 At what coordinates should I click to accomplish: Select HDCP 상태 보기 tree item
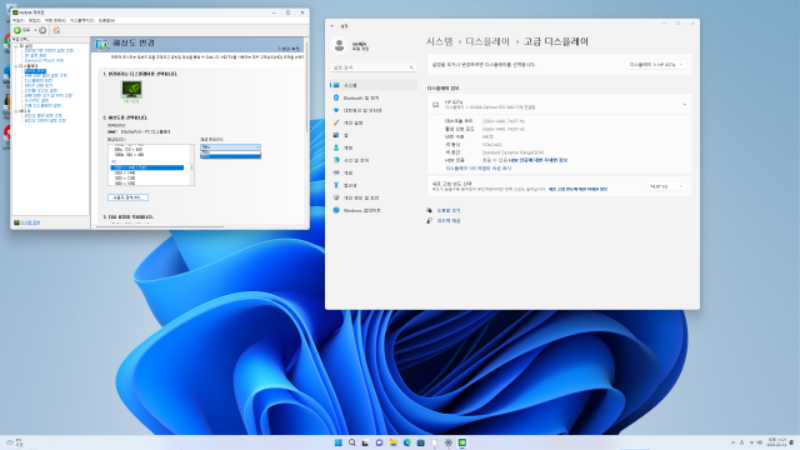coord(39,86)
